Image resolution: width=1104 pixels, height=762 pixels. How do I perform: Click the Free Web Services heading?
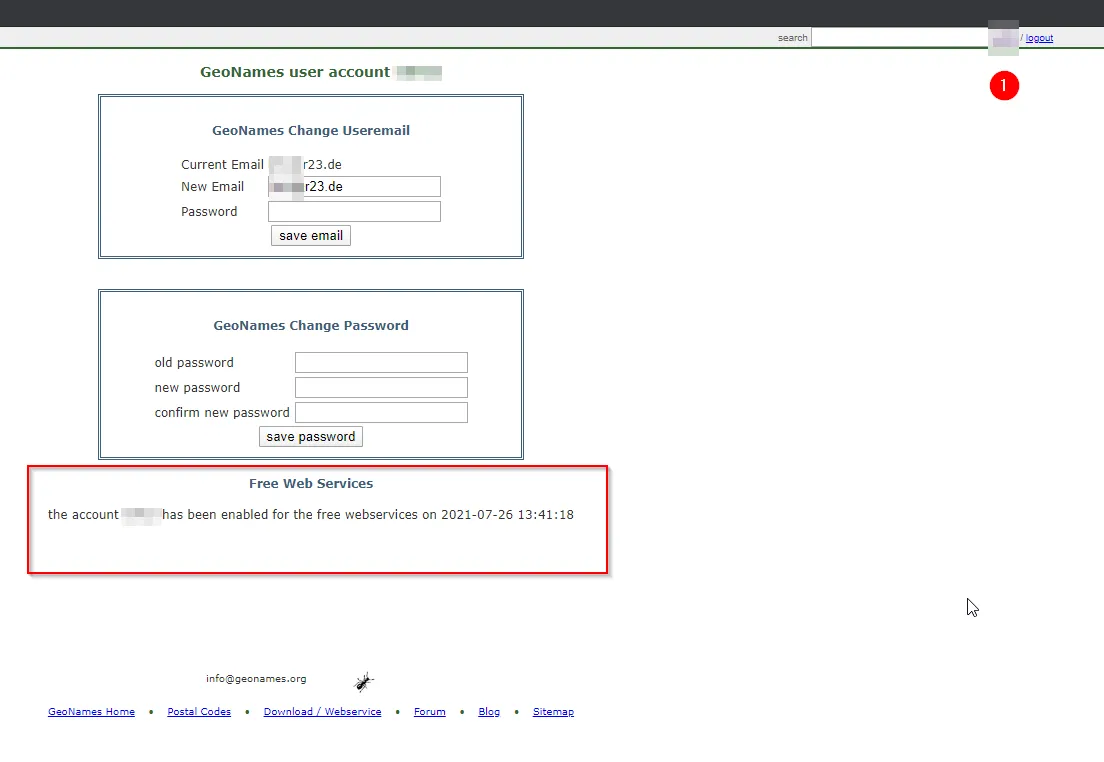click(311, 484)
